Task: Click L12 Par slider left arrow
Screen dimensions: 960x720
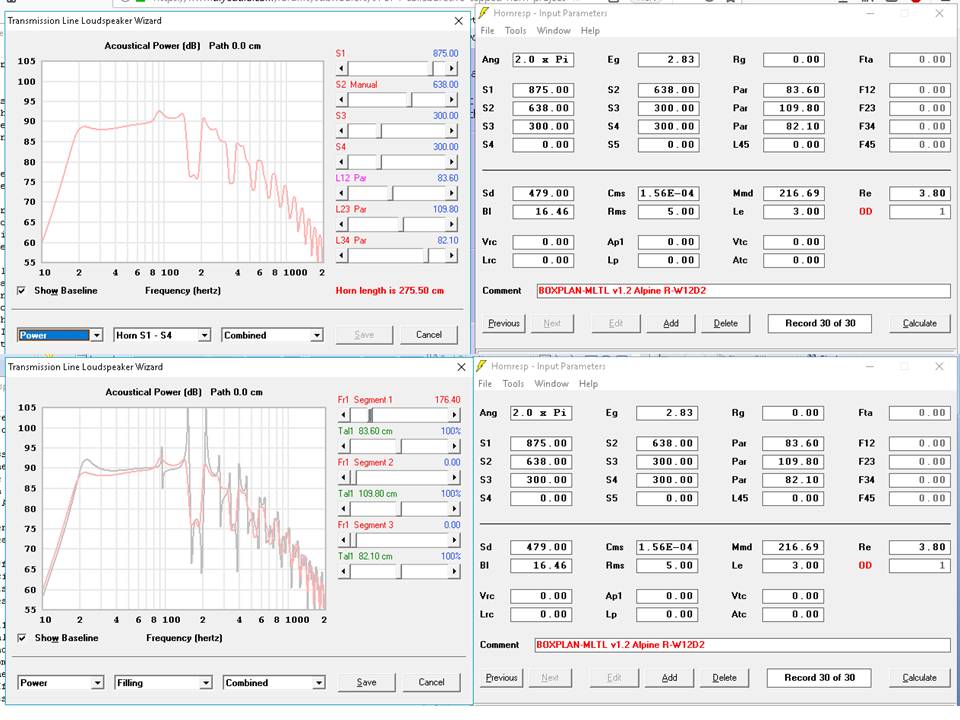Action: tap(342, 193)
